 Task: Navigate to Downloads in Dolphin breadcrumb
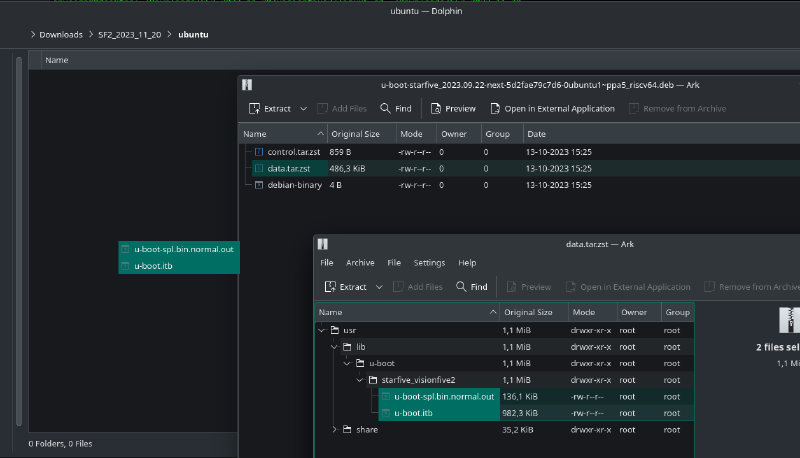tap(61, 35)
